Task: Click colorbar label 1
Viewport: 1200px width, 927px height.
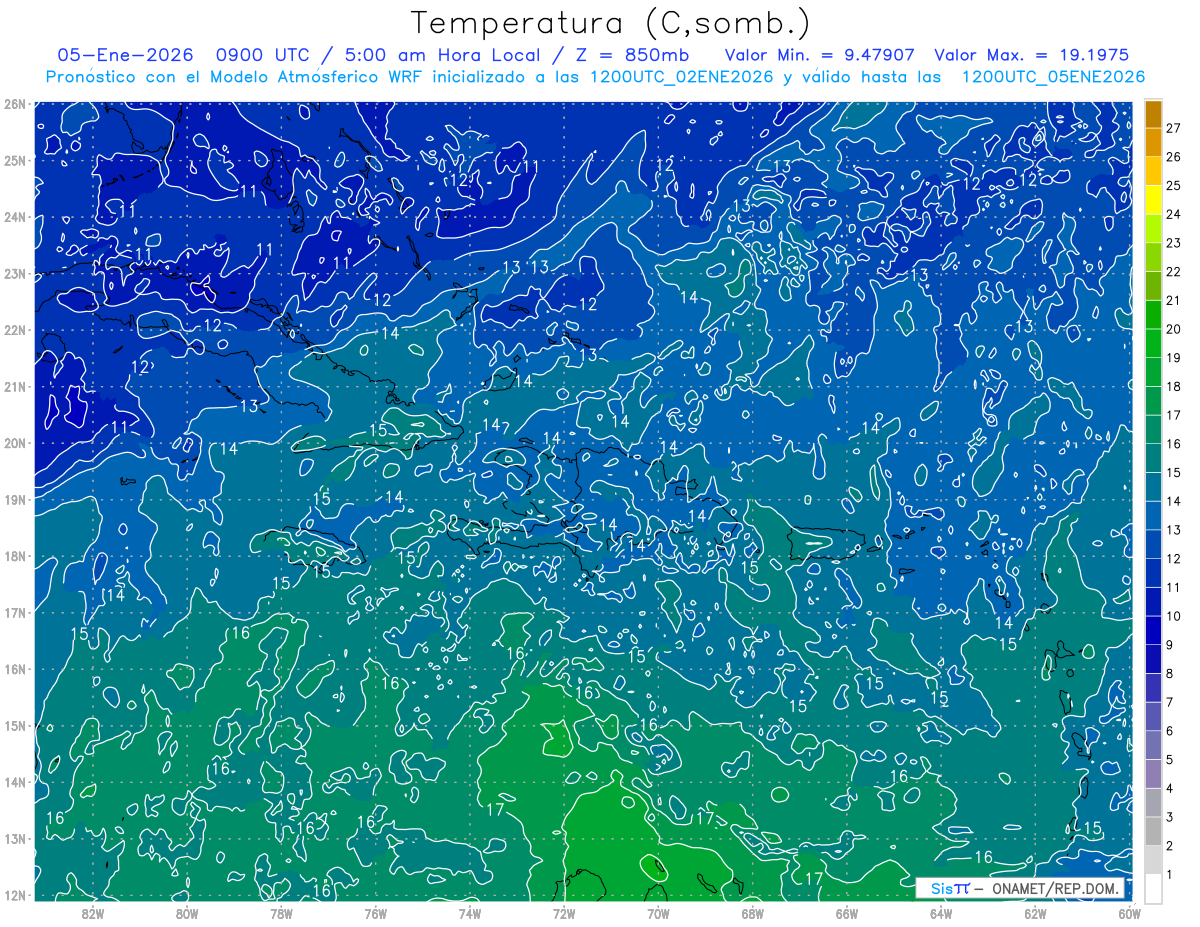Action: coord(1170,873)
